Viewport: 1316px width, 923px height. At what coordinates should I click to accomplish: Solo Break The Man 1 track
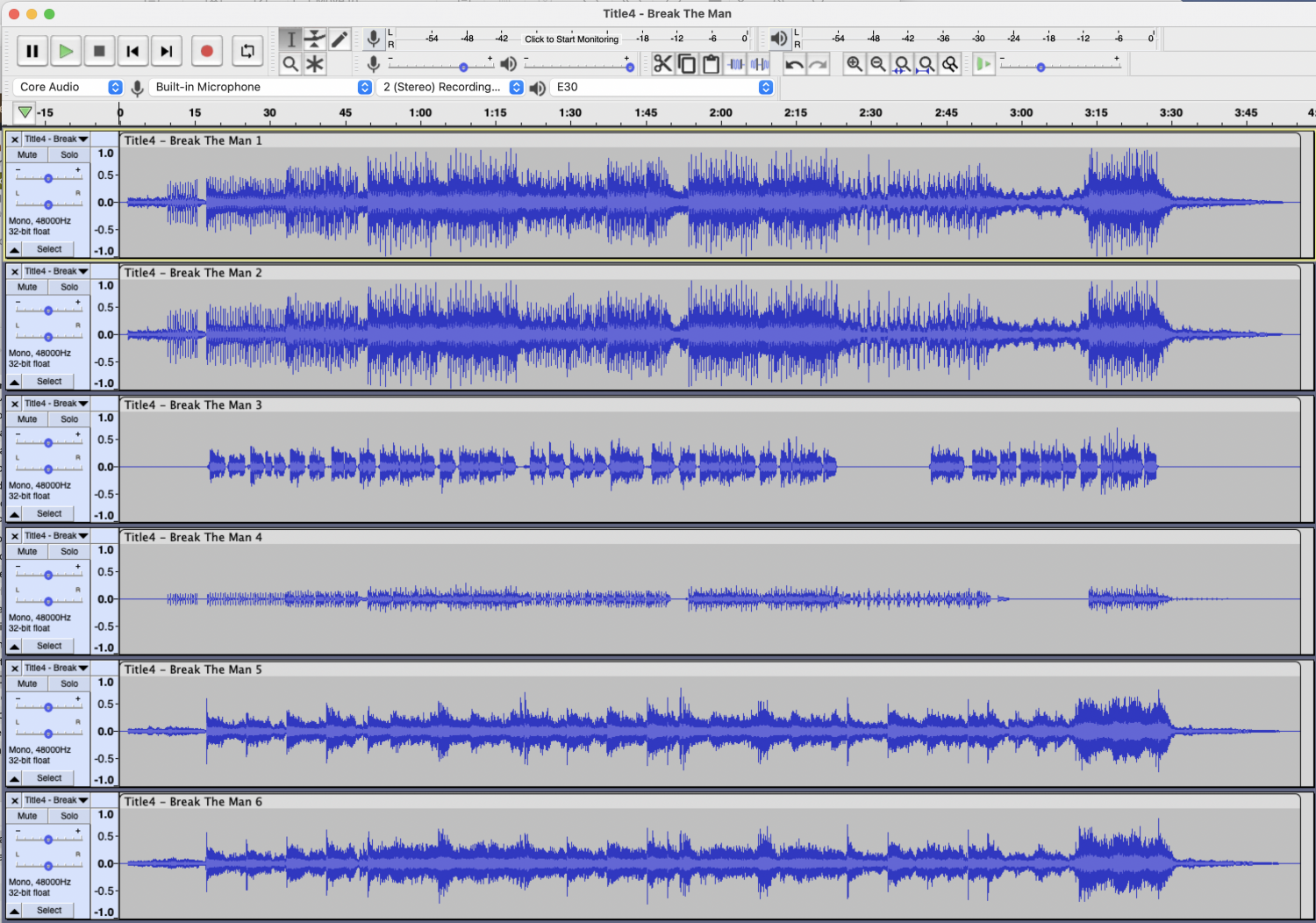[x=69, y=154]
